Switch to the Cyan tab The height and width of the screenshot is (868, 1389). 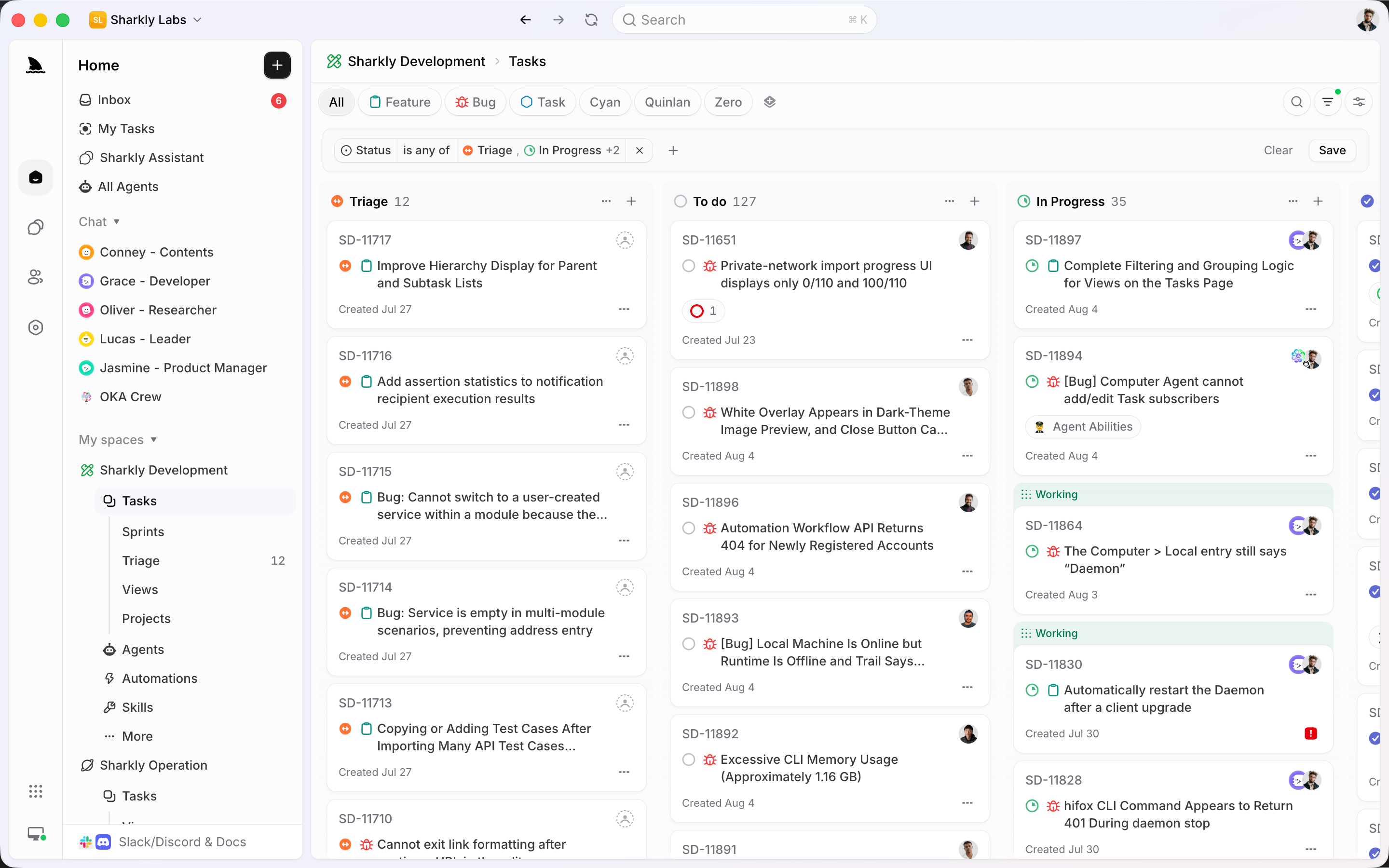click(x=605, y=102)
